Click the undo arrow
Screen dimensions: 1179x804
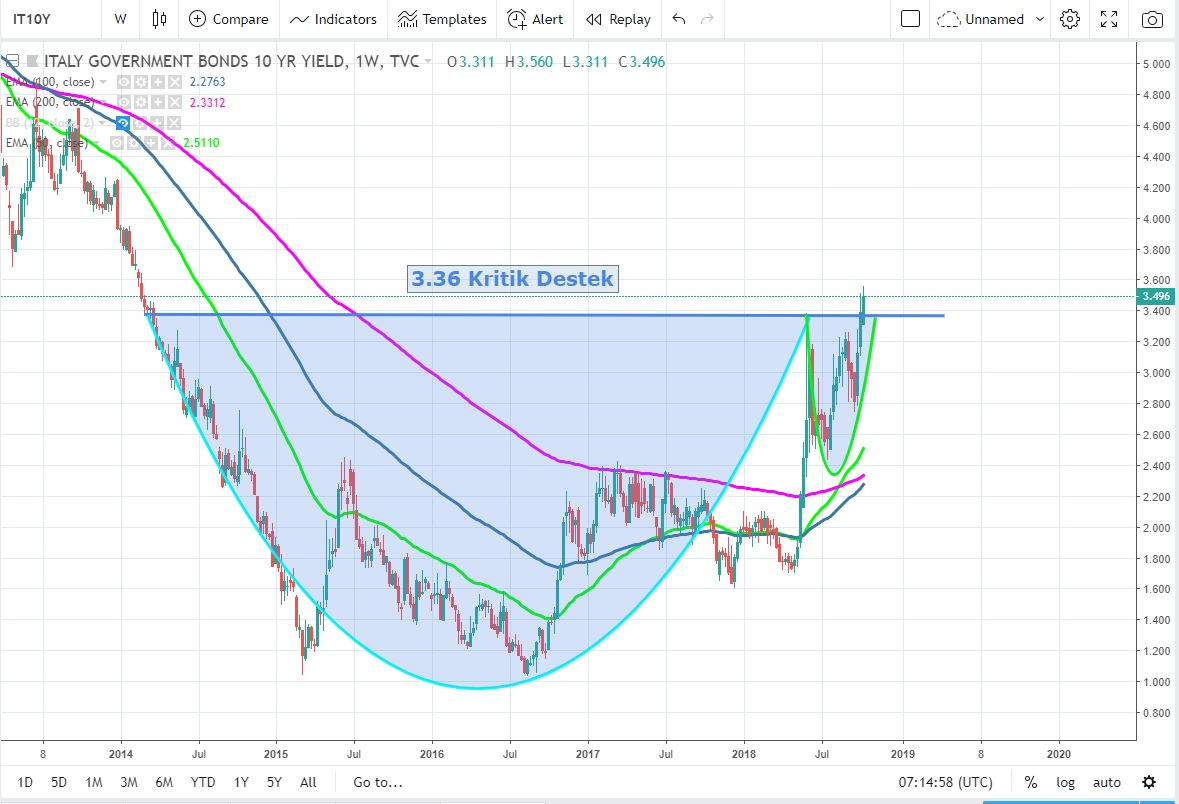(680, 19)
